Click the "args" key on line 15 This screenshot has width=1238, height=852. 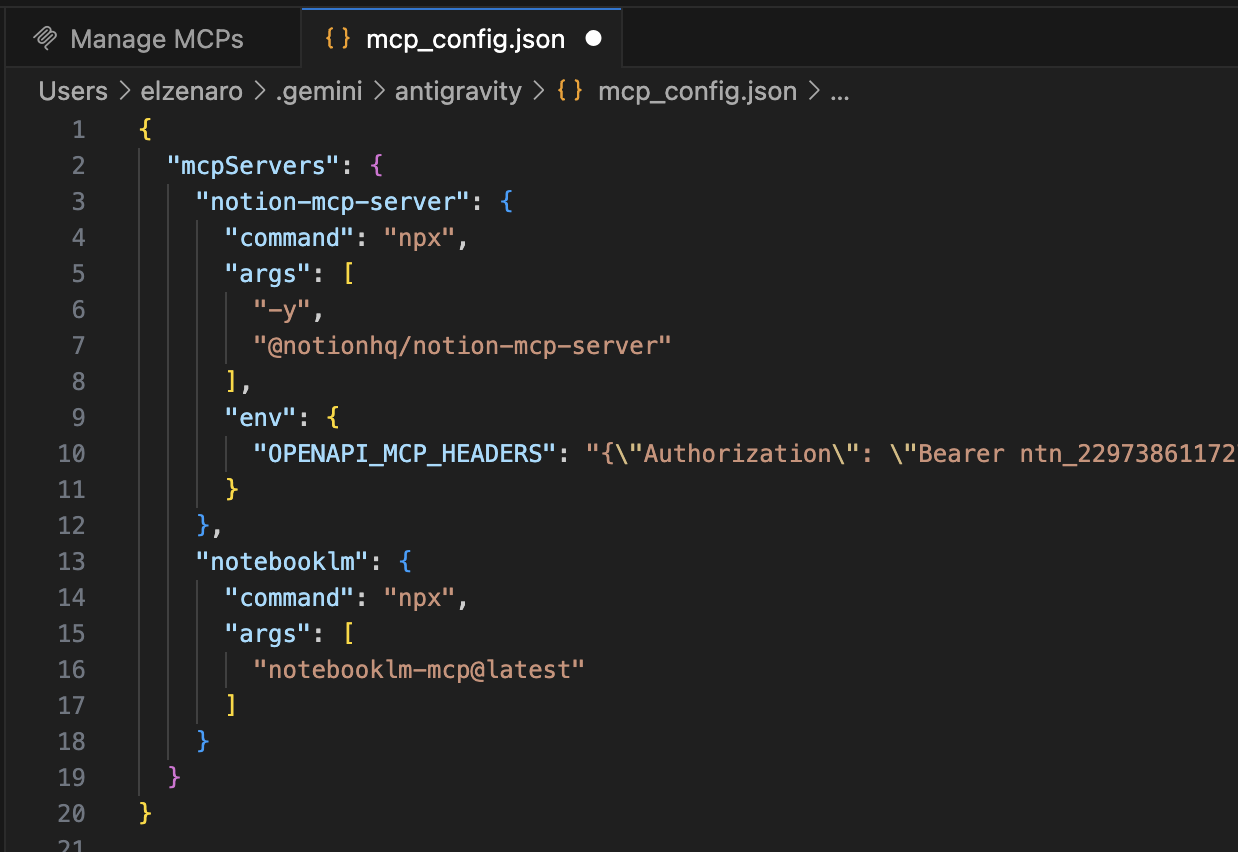coord(268,634)
